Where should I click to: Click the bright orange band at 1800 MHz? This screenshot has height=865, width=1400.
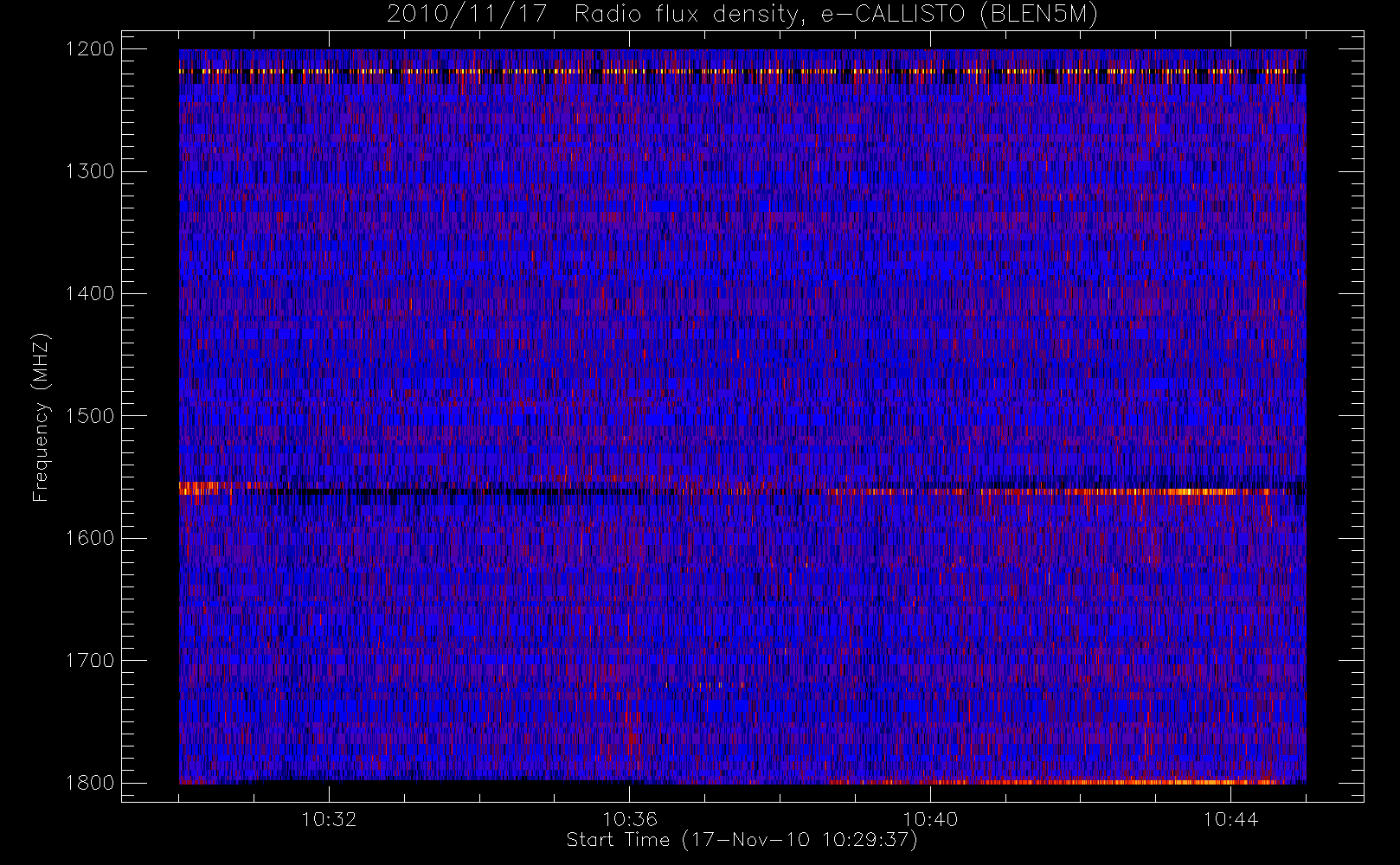click(x=1056, y=782)
